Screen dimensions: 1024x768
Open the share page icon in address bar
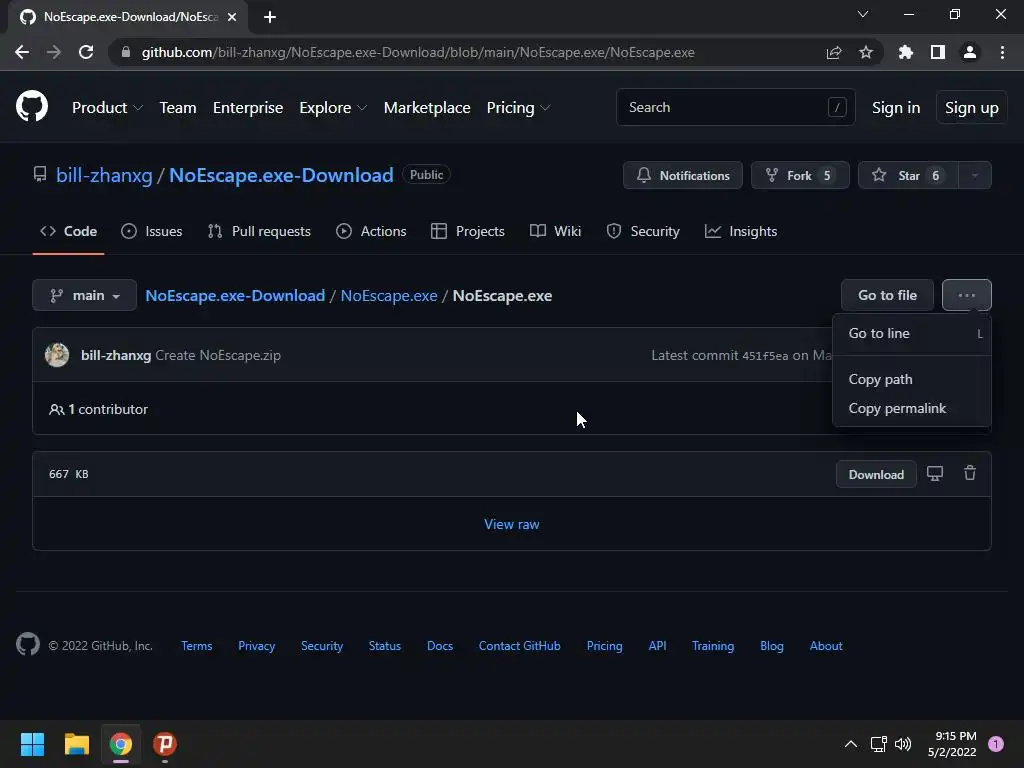pos(834,52)
